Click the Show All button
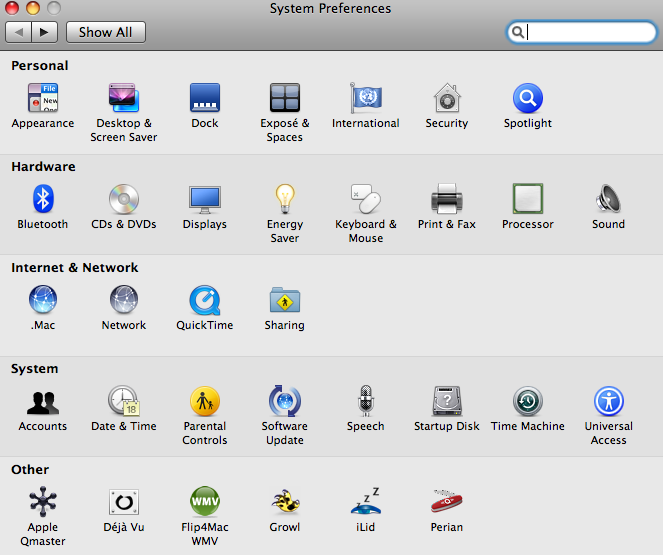 (x=106, y=32)
